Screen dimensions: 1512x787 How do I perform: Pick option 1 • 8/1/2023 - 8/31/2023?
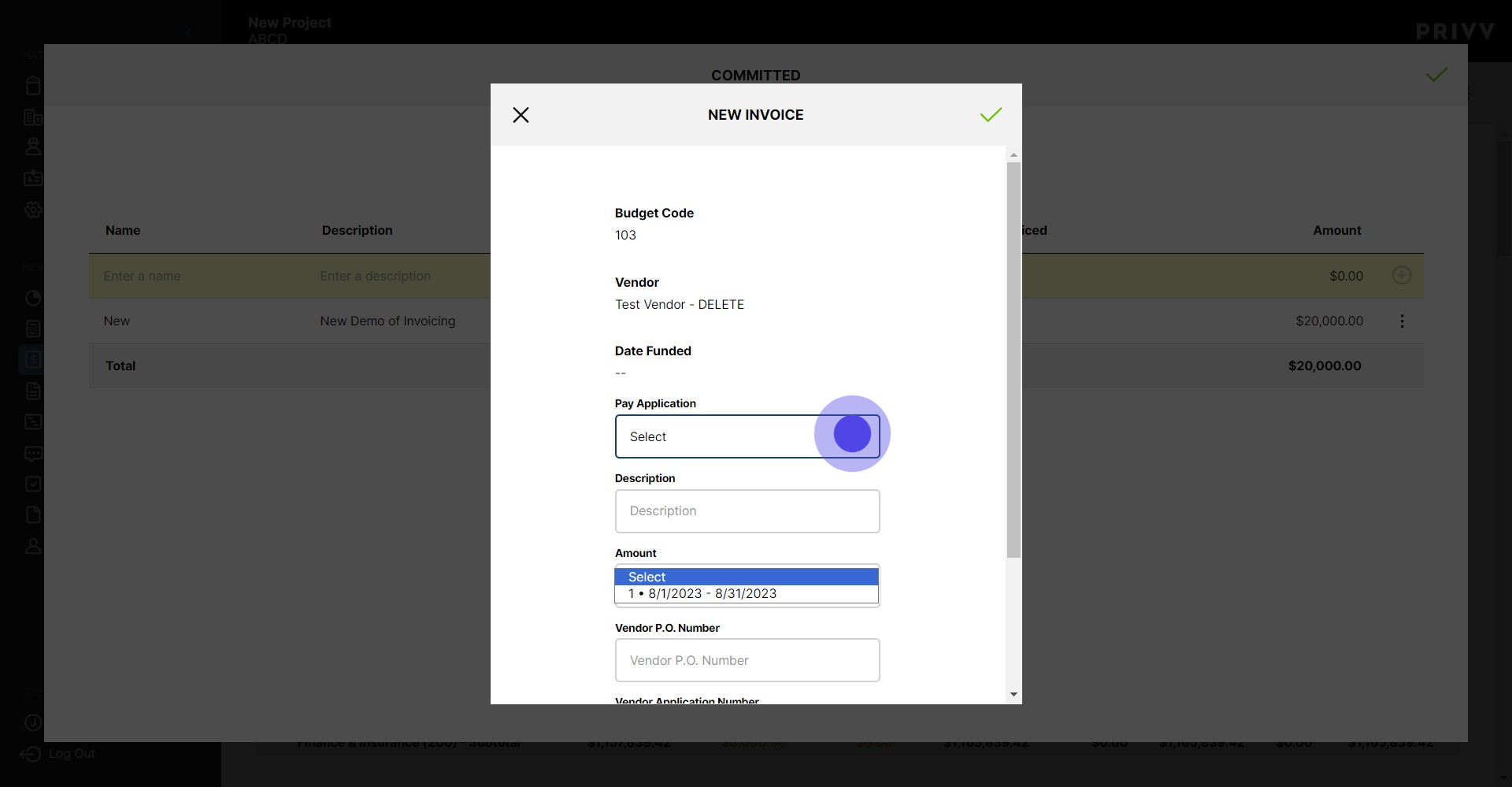pyautogui.click(x=747, y=594)
